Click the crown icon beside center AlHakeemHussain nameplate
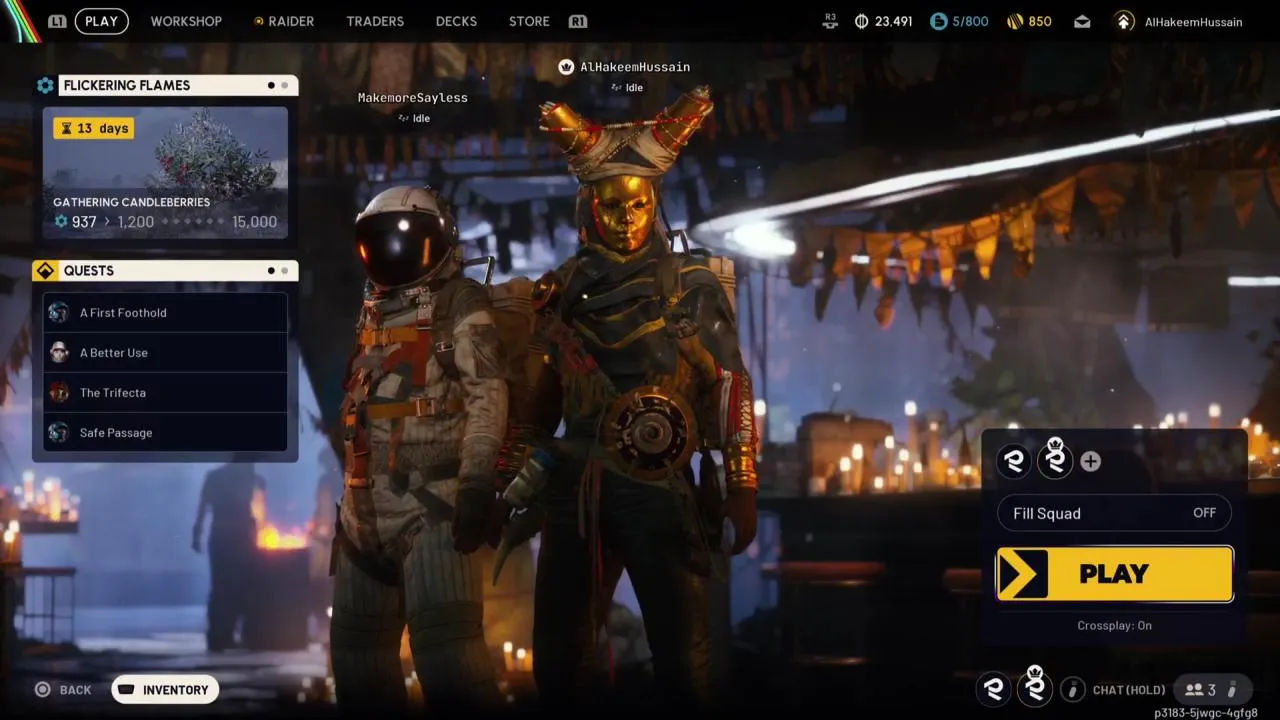The height and width of the screenshot is (720, 1280). pyautogui.click(x=566, y=67)
